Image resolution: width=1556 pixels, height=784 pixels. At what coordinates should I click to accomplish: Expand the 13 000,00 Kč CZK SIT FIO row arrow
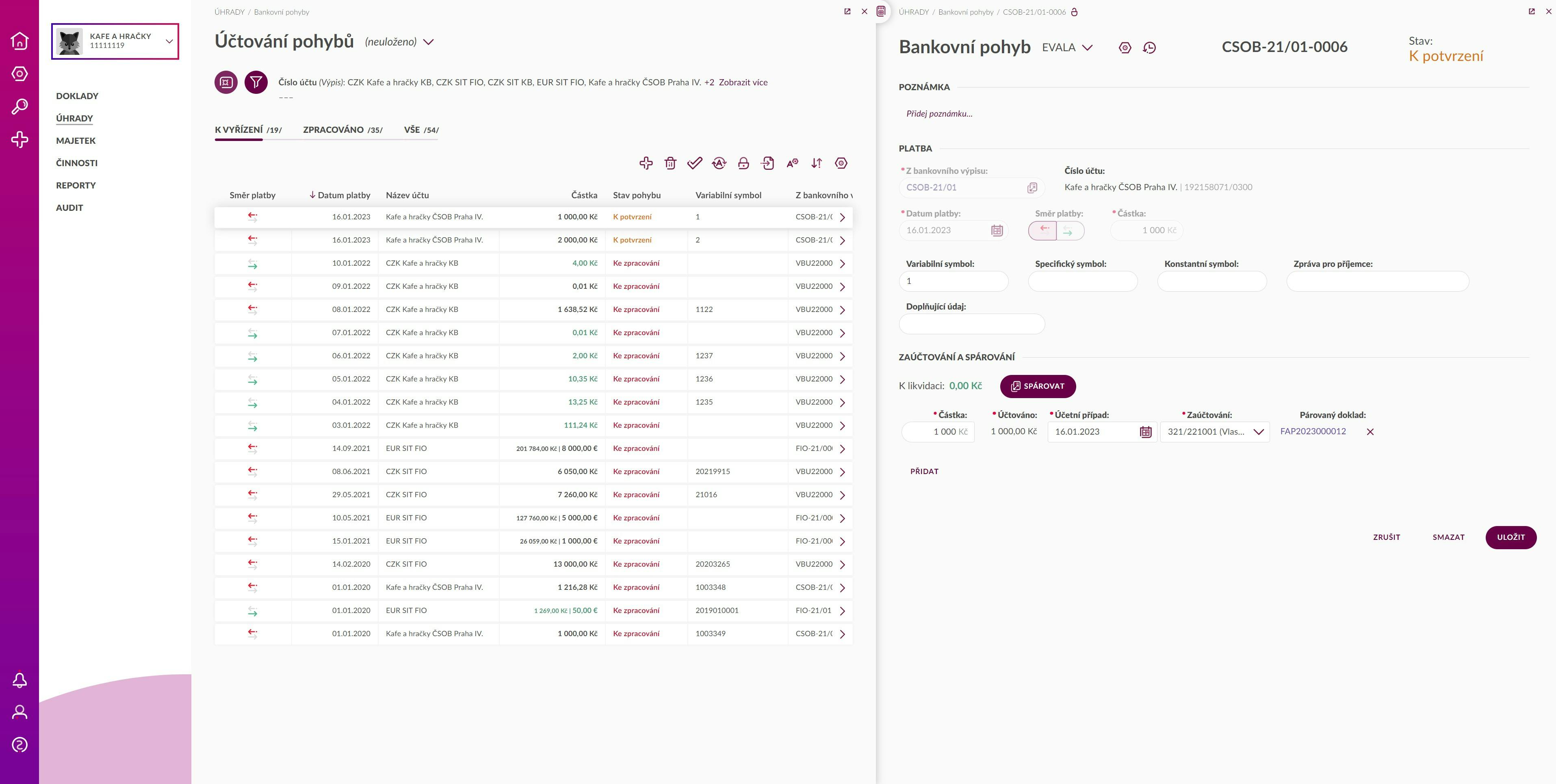click(x=842, y=565)
